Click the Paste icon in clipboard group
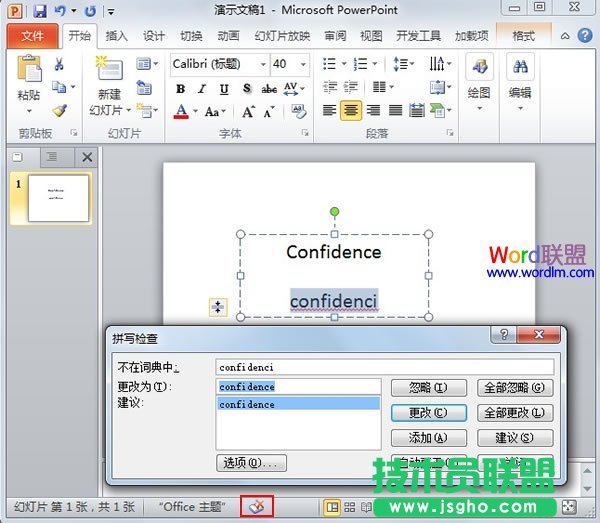Viewport: 600px width, 523px height. coord(29,72)
